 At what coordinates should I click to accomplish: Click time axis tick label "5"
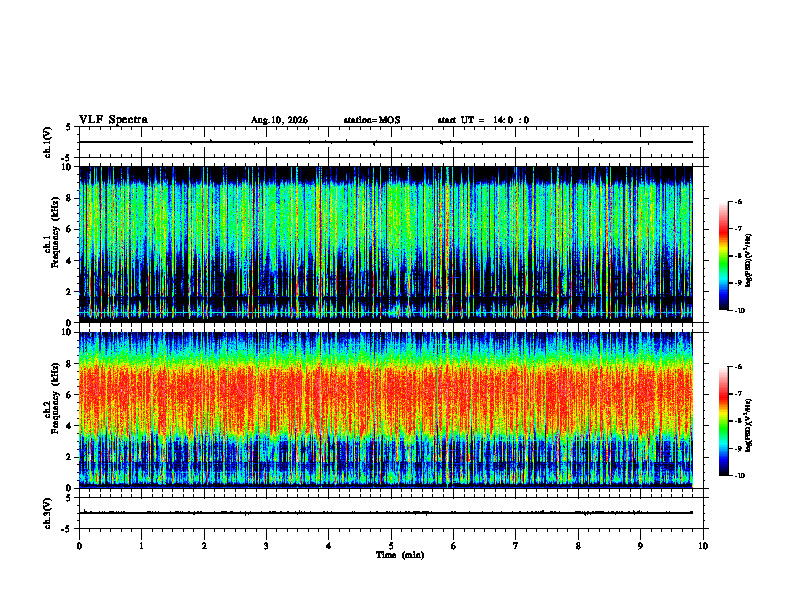point(391,546)
